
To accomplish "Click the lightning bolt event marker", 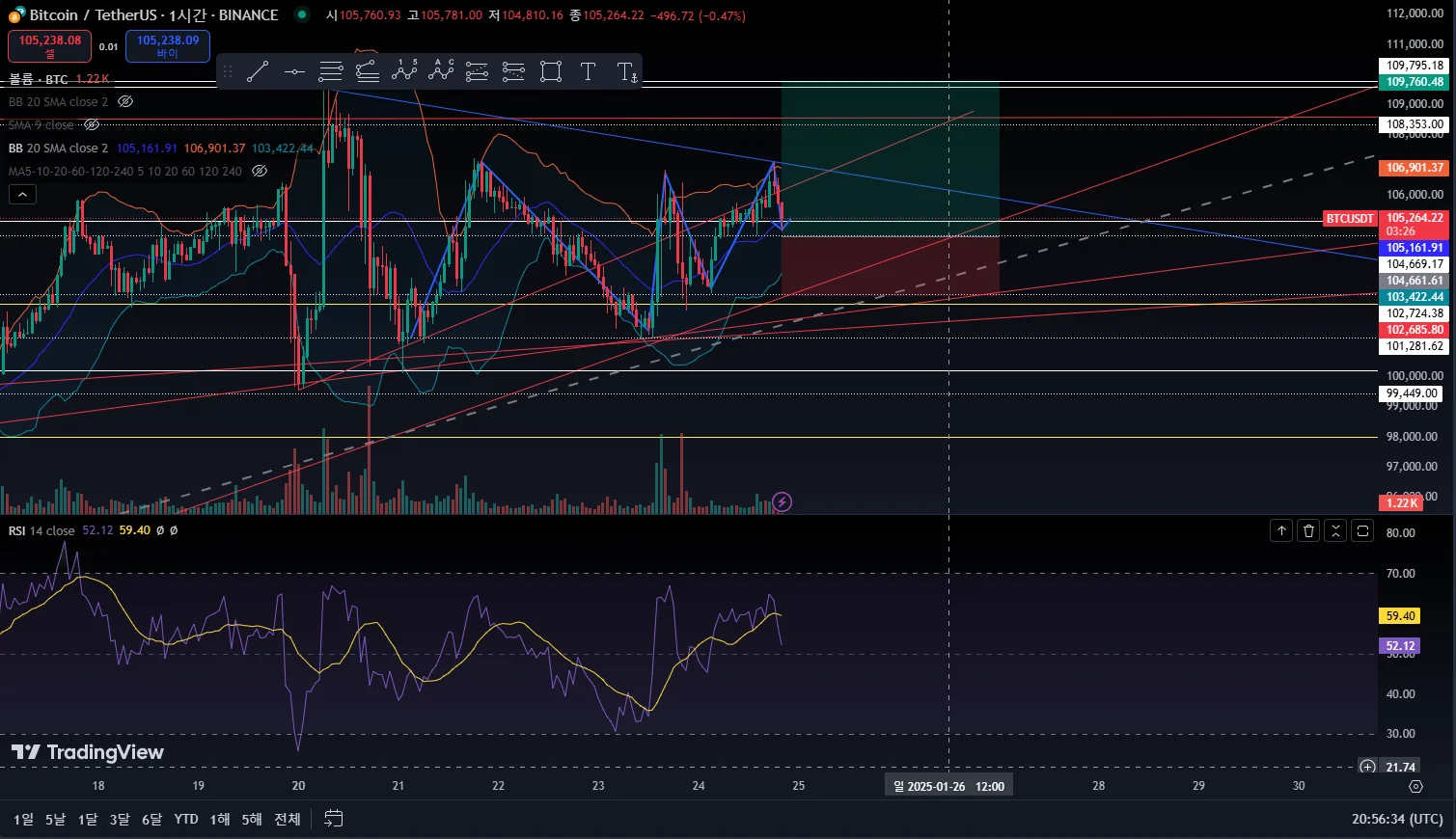I will pyautogui.click(x=783, y=501).
